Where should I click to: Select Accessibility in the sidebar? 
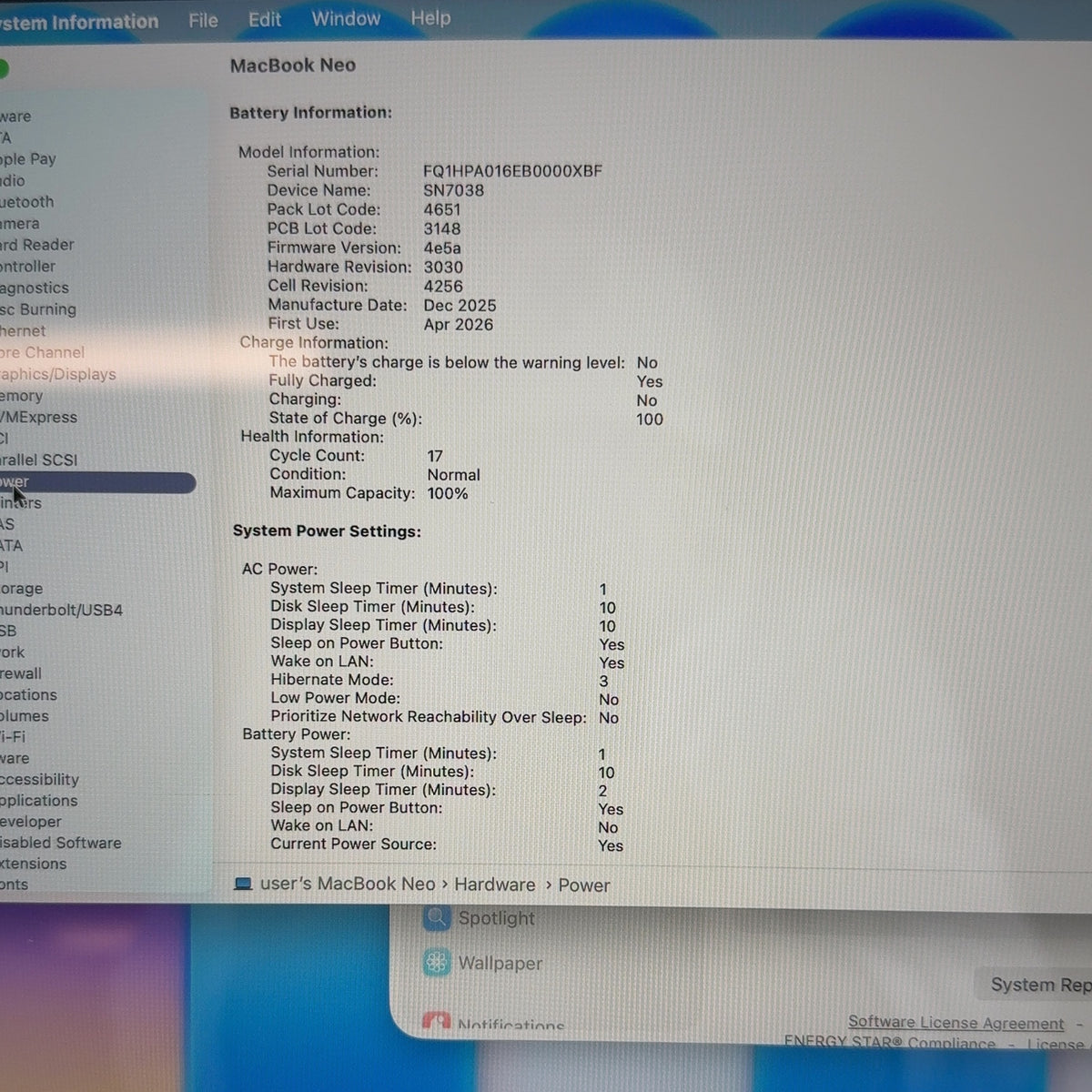pos(40,779)
